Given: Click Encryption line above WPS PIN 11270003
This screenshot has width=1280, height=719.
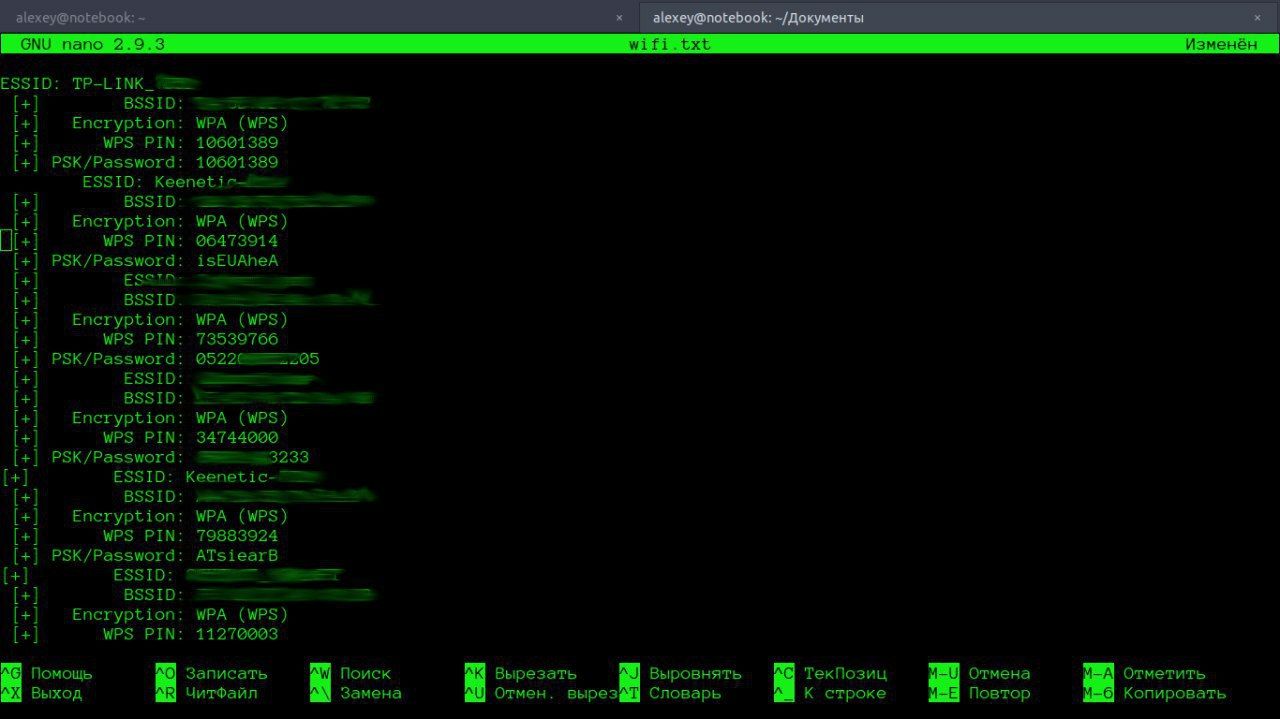Looking at the screenshot, I should 151,614.
